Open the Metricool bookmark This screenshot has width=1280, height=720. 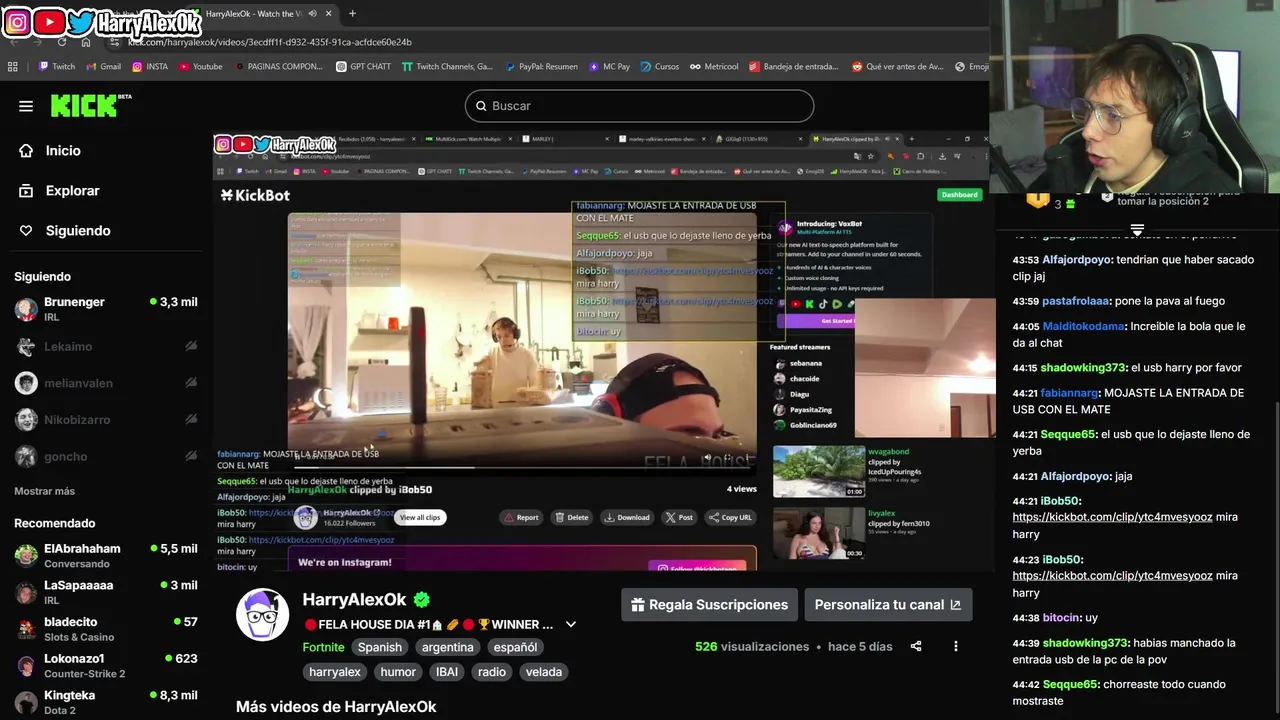[x=713, y=67]
